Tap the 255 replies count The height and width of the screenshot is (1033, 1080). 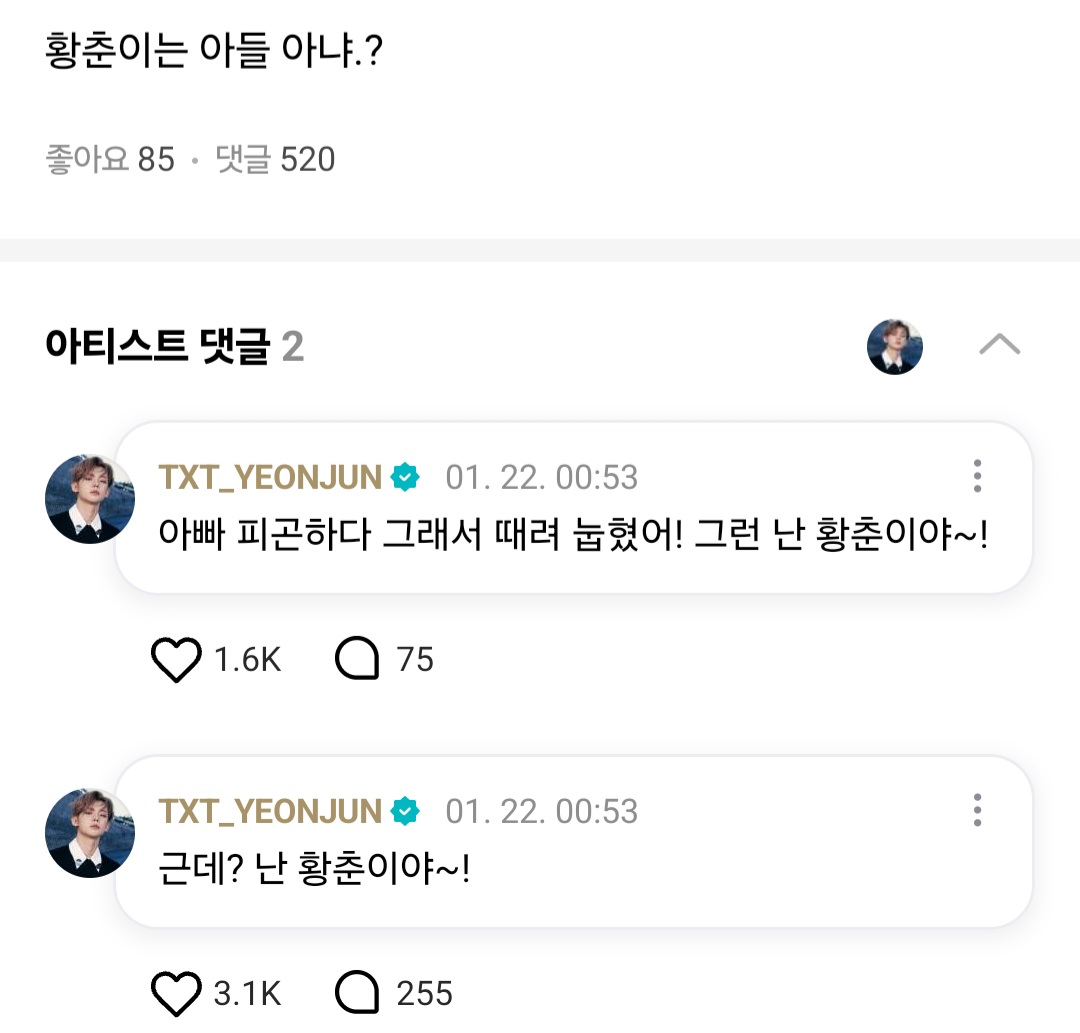coord(424,994)
